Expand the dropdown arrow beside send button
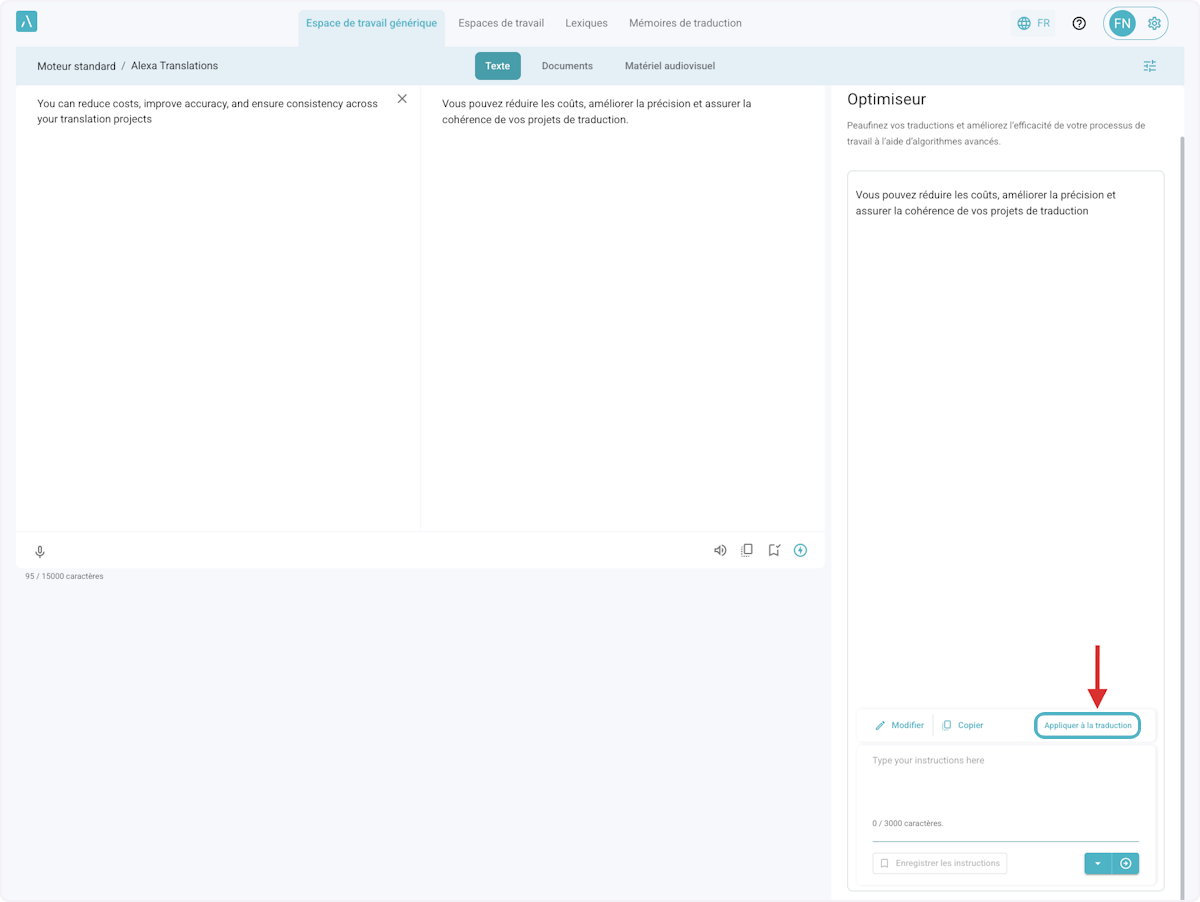This screenshot has width=1200, height=902. [x=1097, y=863]
